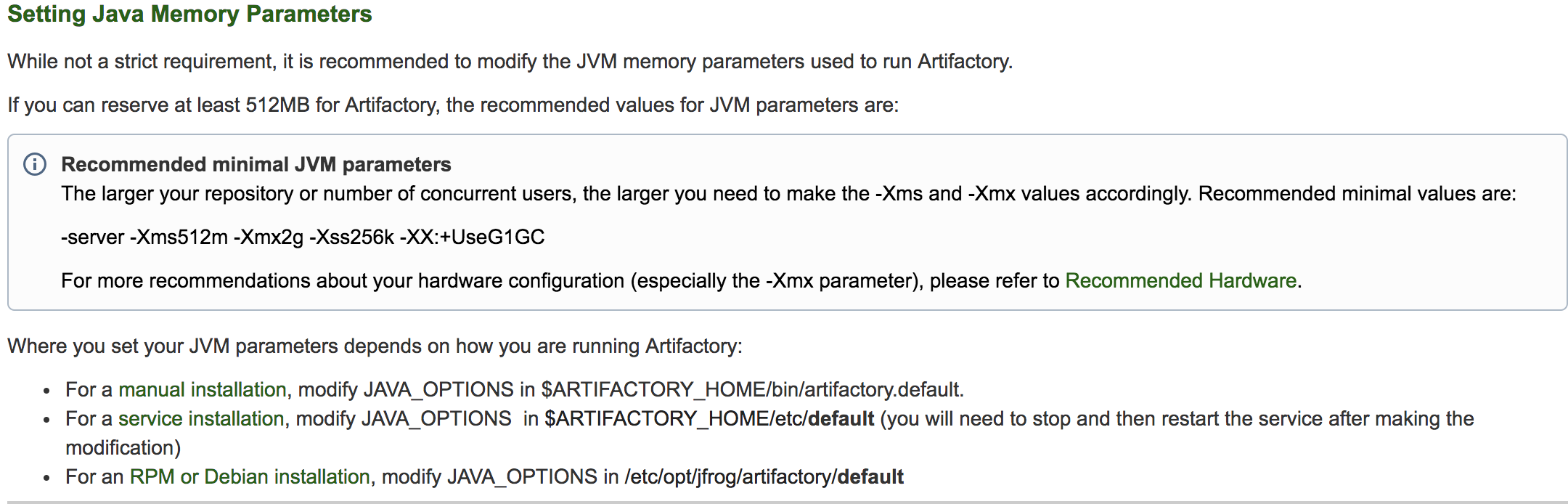
Task: Click the -XX:+UseG1GC option text
Action: coord(472,237)
